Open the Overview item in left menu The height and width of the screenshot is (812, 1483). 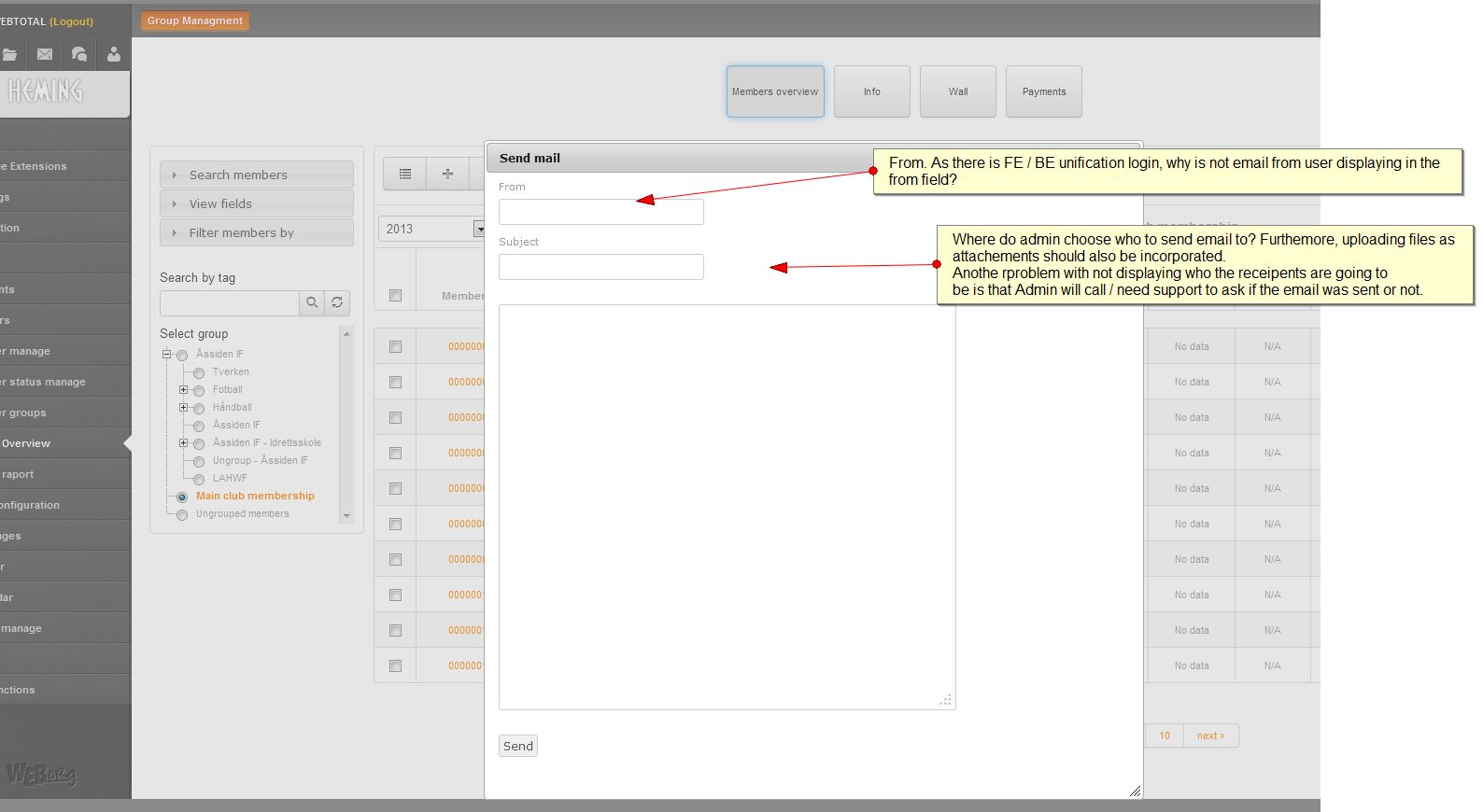[65, 443]
